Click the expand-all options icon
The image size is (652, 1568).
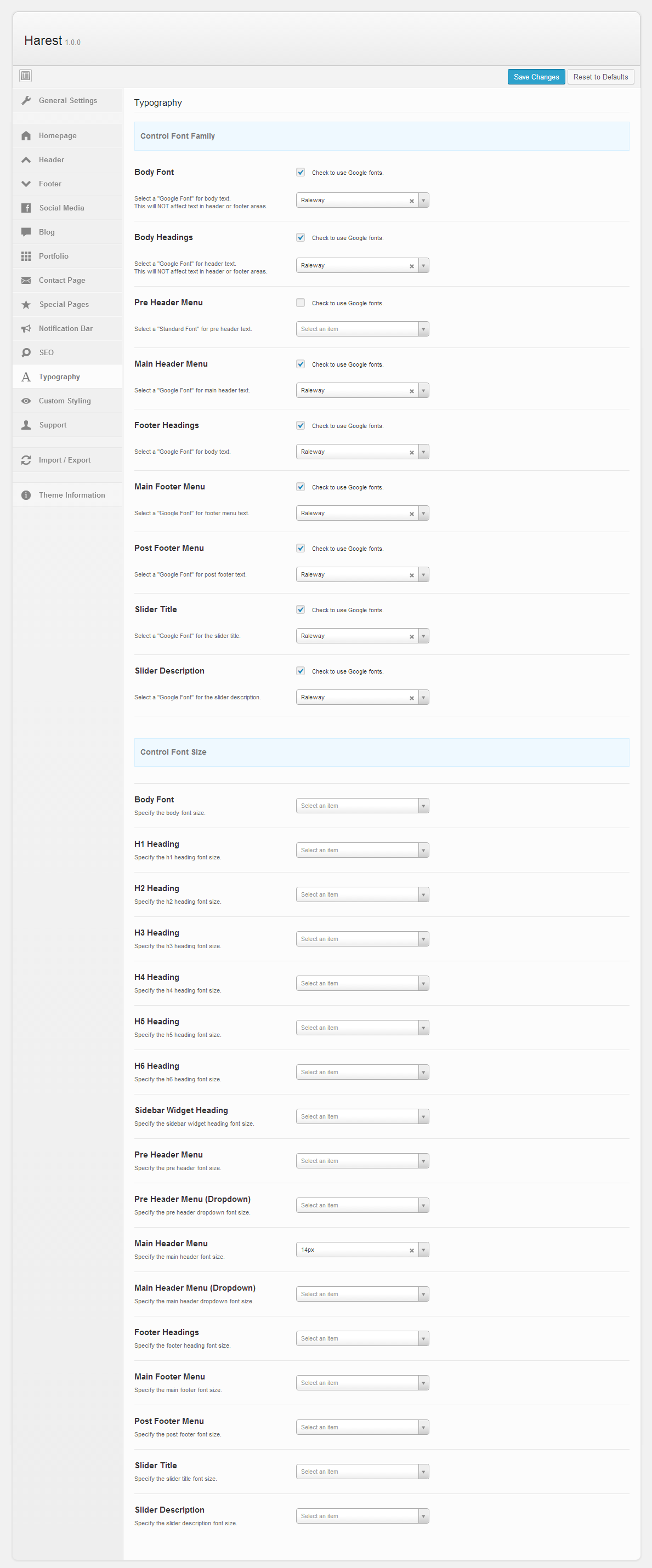pyautogui.click(x=26, y=76)
